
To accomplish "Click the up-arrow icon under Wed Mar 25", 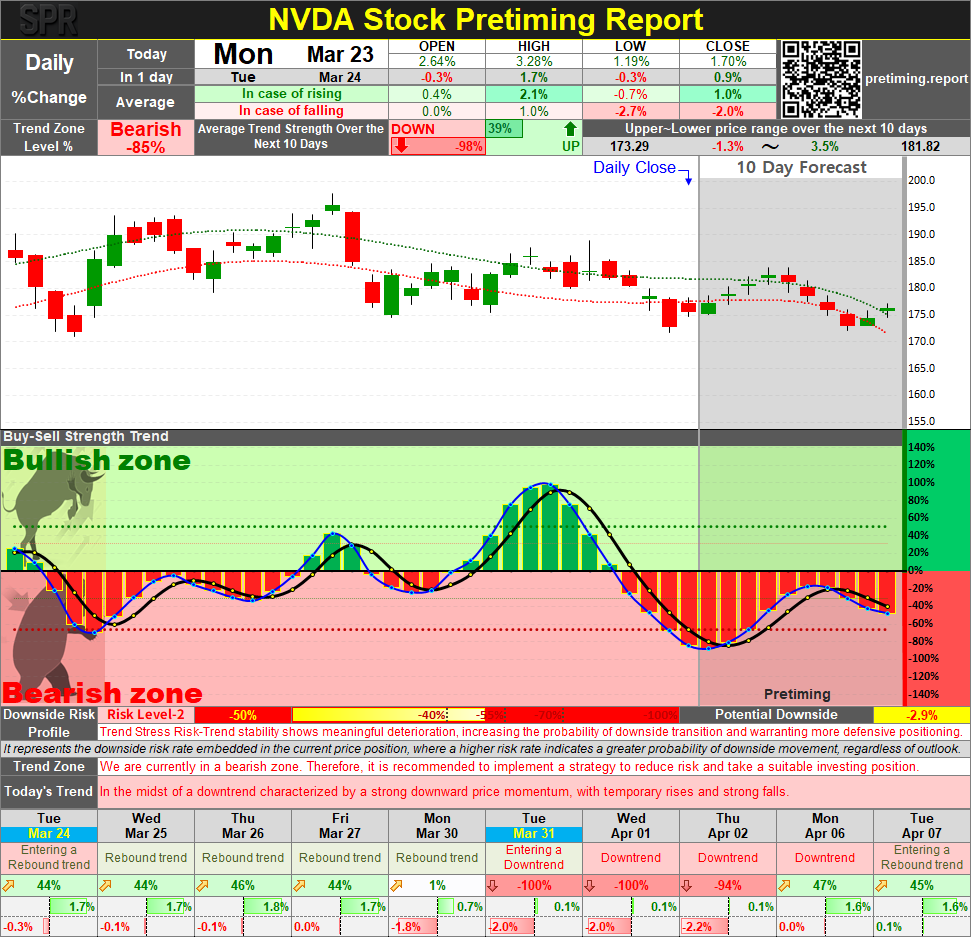I will pyautogui.click(x=106, y=886).
